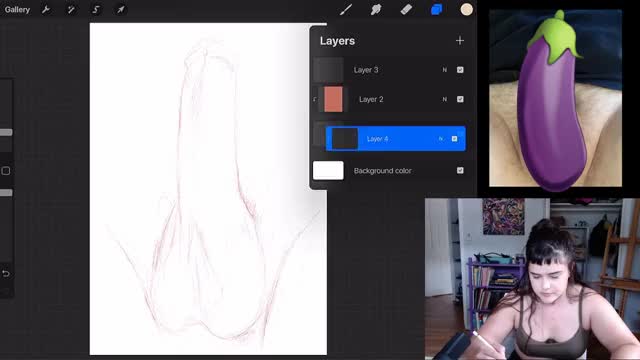Toggle Background color visibility checkbox
The image size is (640, 360).
460,171
